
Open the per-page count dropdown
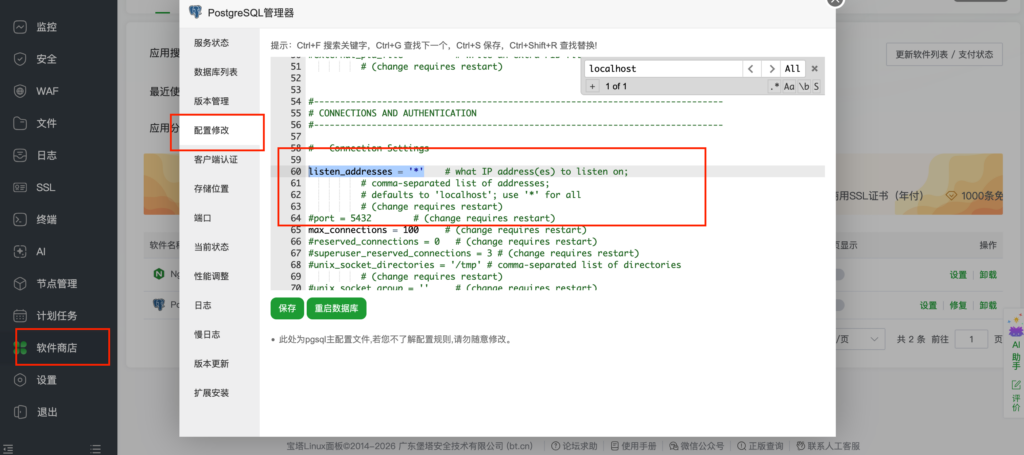861,339
